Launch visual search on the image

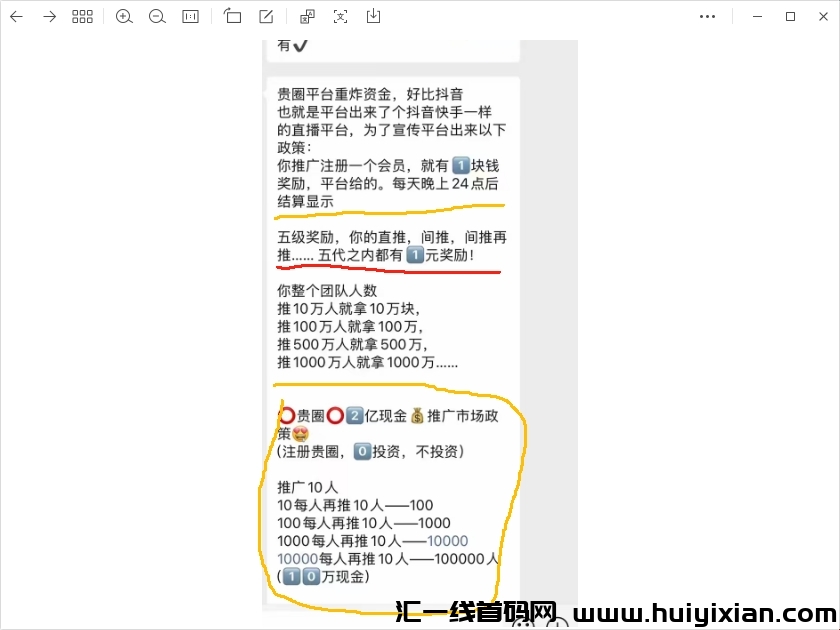click(307, 16)
